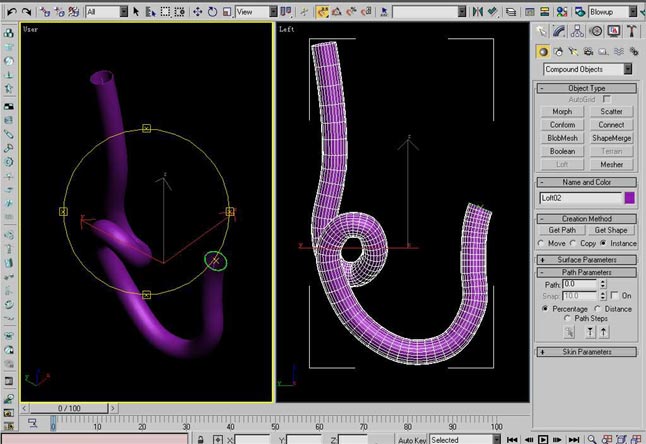Choose the Rectangular Selection Region tool
Screen dimensions: 646x444
pyautogui.click(x=165, y=12)
